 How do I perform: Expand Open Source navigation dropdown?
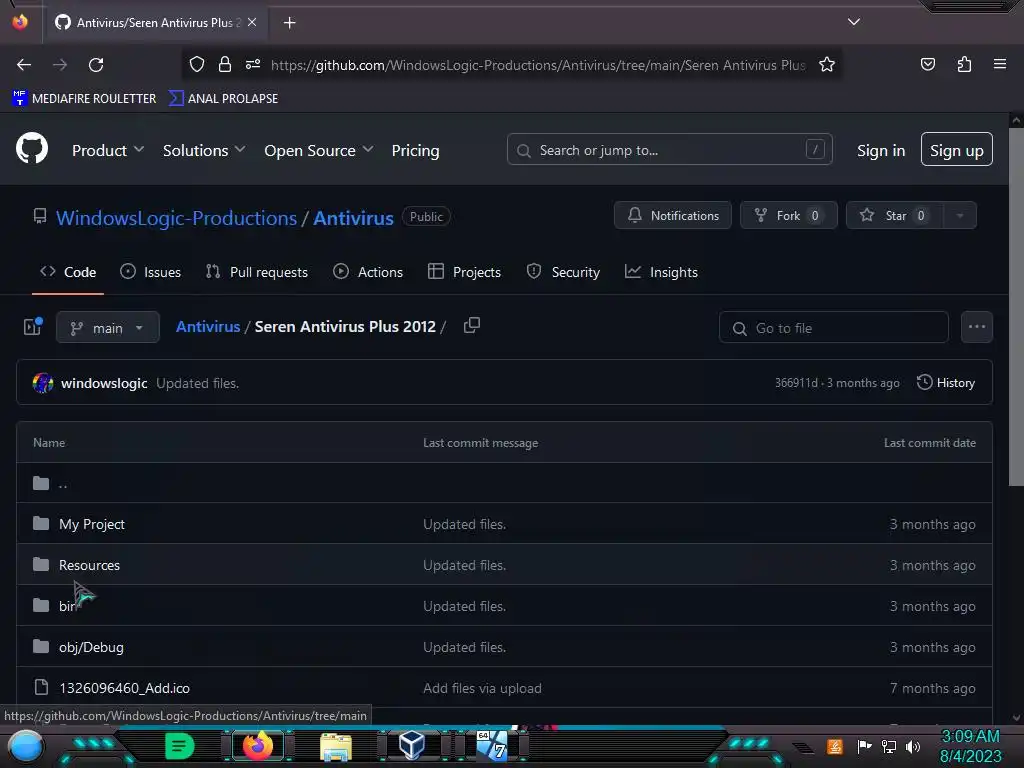pyautogui.click(x=319, y=150)
